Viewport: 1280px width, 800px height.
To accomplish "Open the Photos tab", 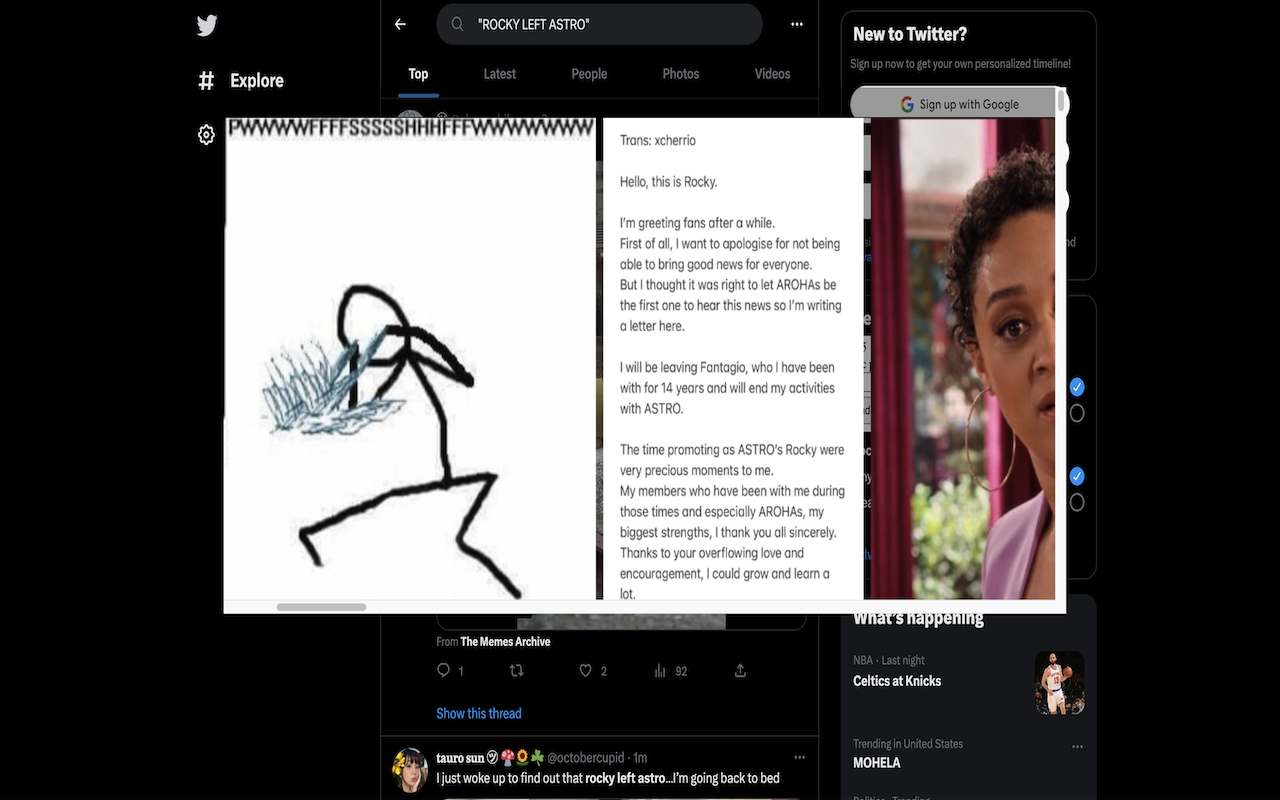I will pos(681,74).
